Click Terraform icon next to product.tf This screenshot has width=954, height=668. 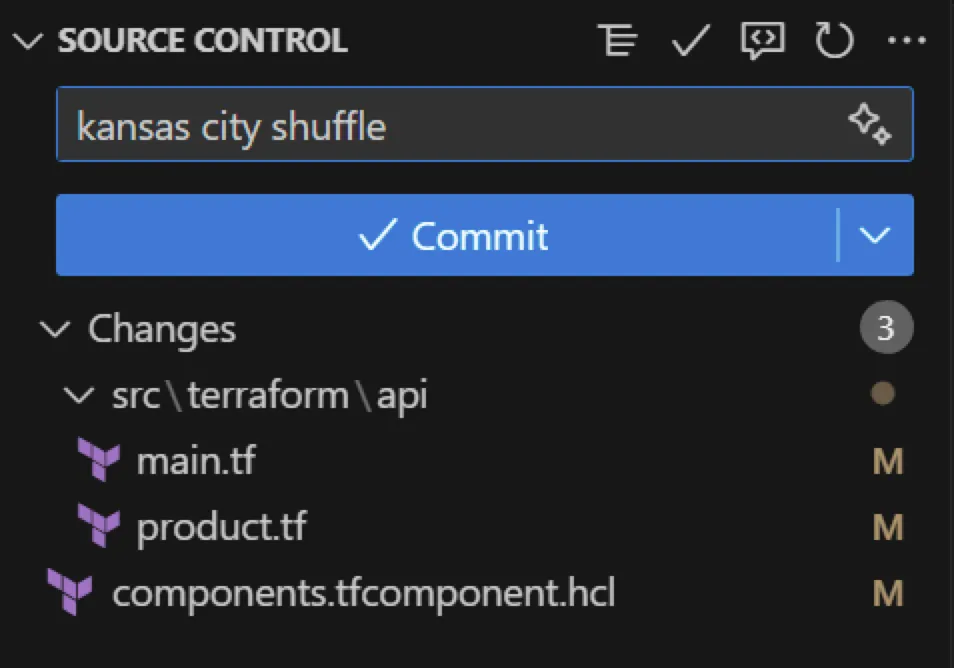click(99, 527)
